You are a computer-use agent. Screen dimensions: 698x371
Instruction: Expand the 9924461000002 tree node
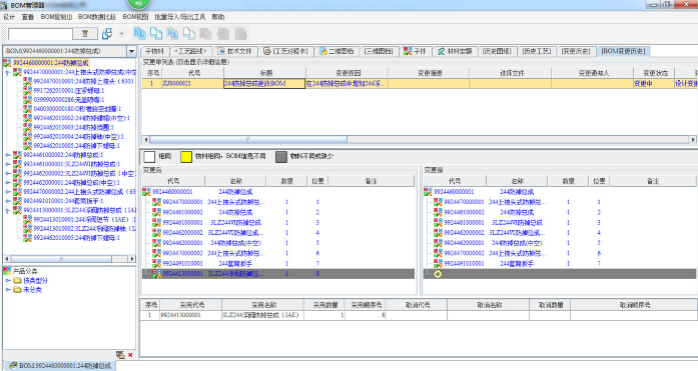pyautogui.click(x=8, y=155)
